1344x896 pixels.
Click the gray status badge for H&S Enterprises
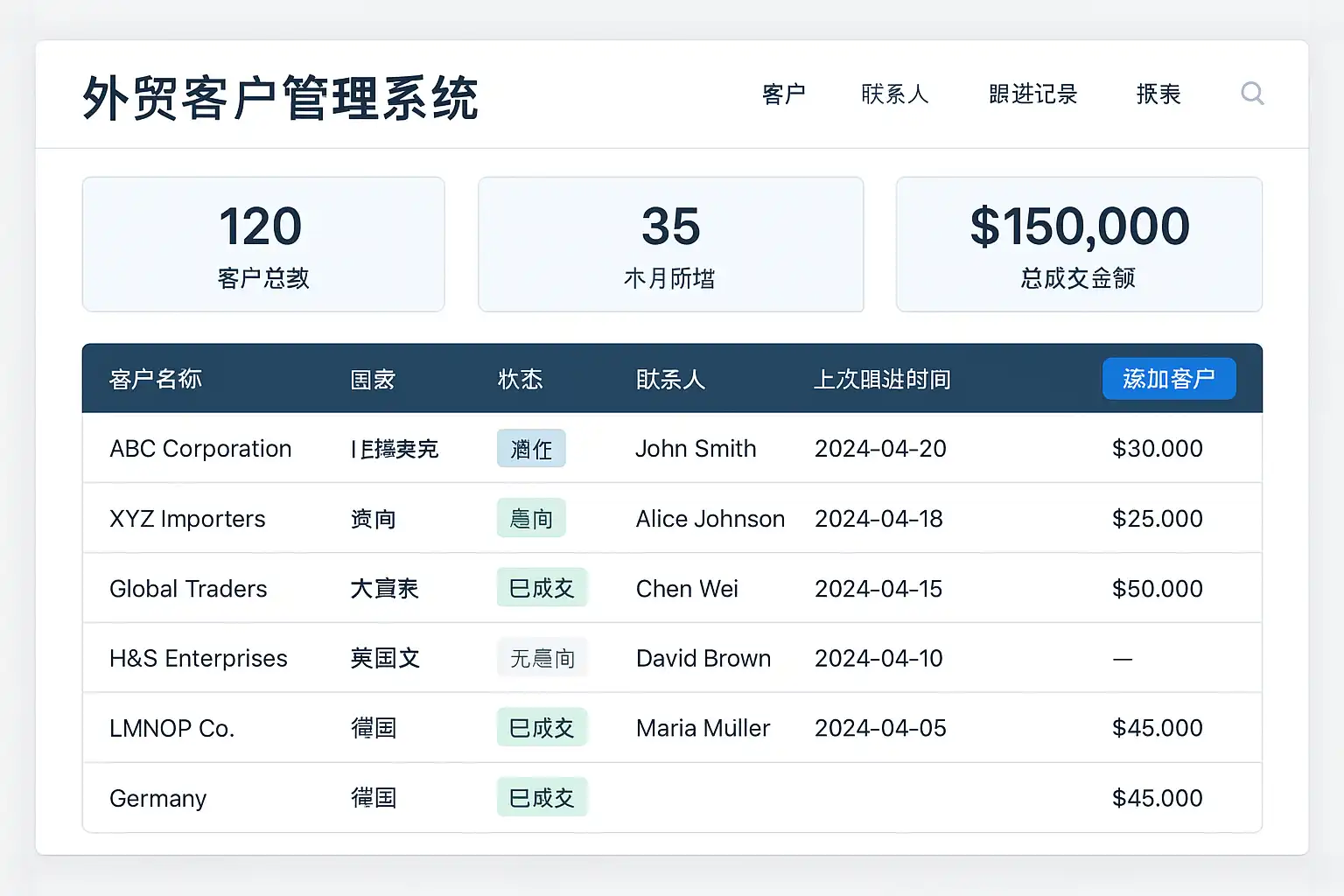[x=542, y=658]
